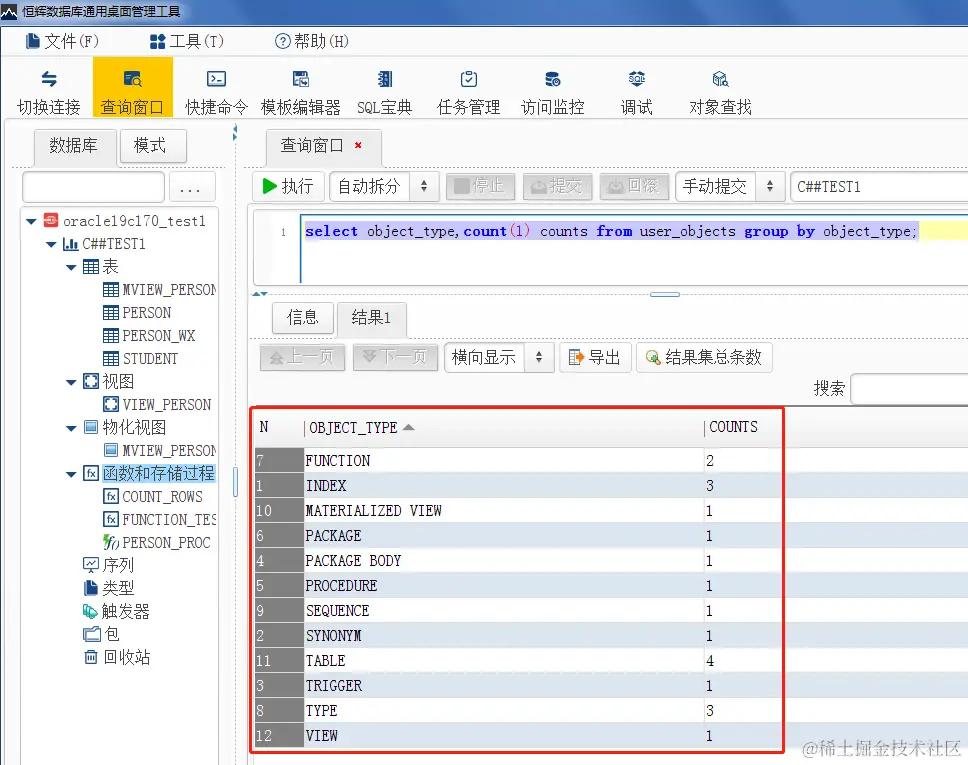Open 对象查找 object search icon

pyautogui.click(x=720, y=79)
